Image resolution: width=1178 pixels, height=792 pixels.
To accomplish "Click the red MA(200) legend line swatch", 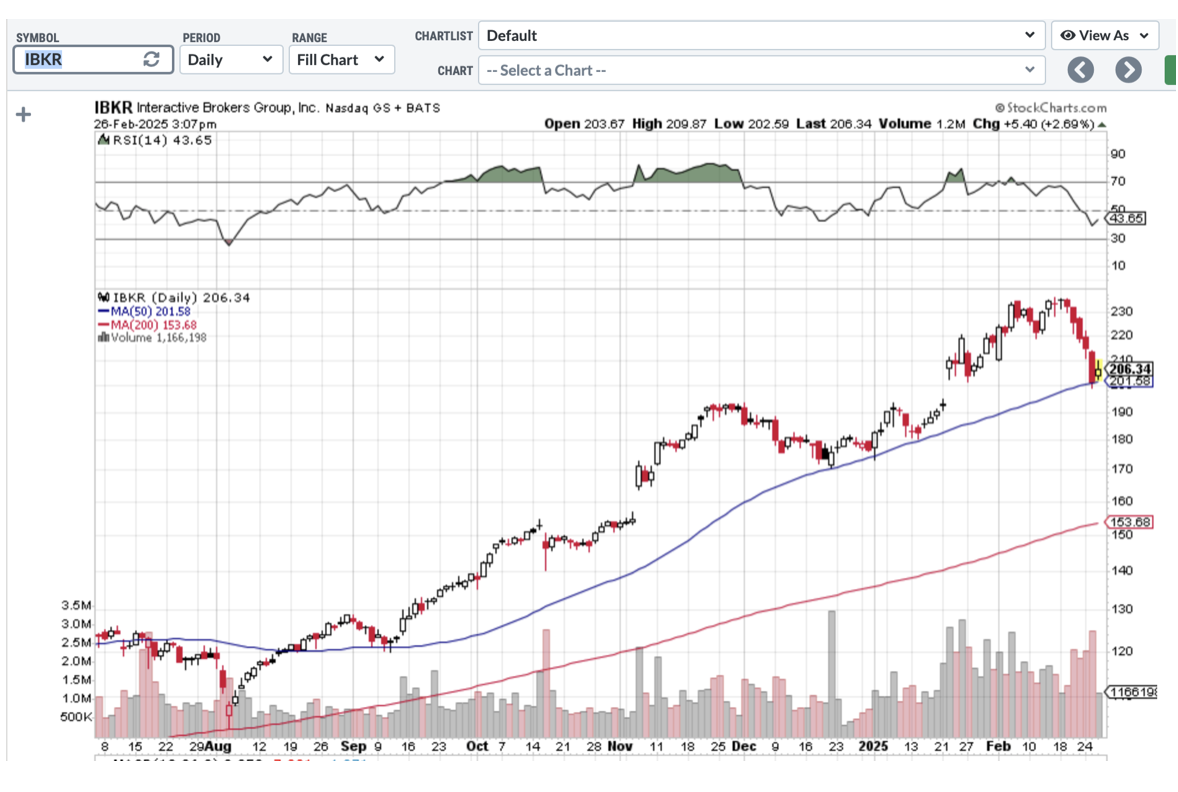I will (x=104, y=324).
